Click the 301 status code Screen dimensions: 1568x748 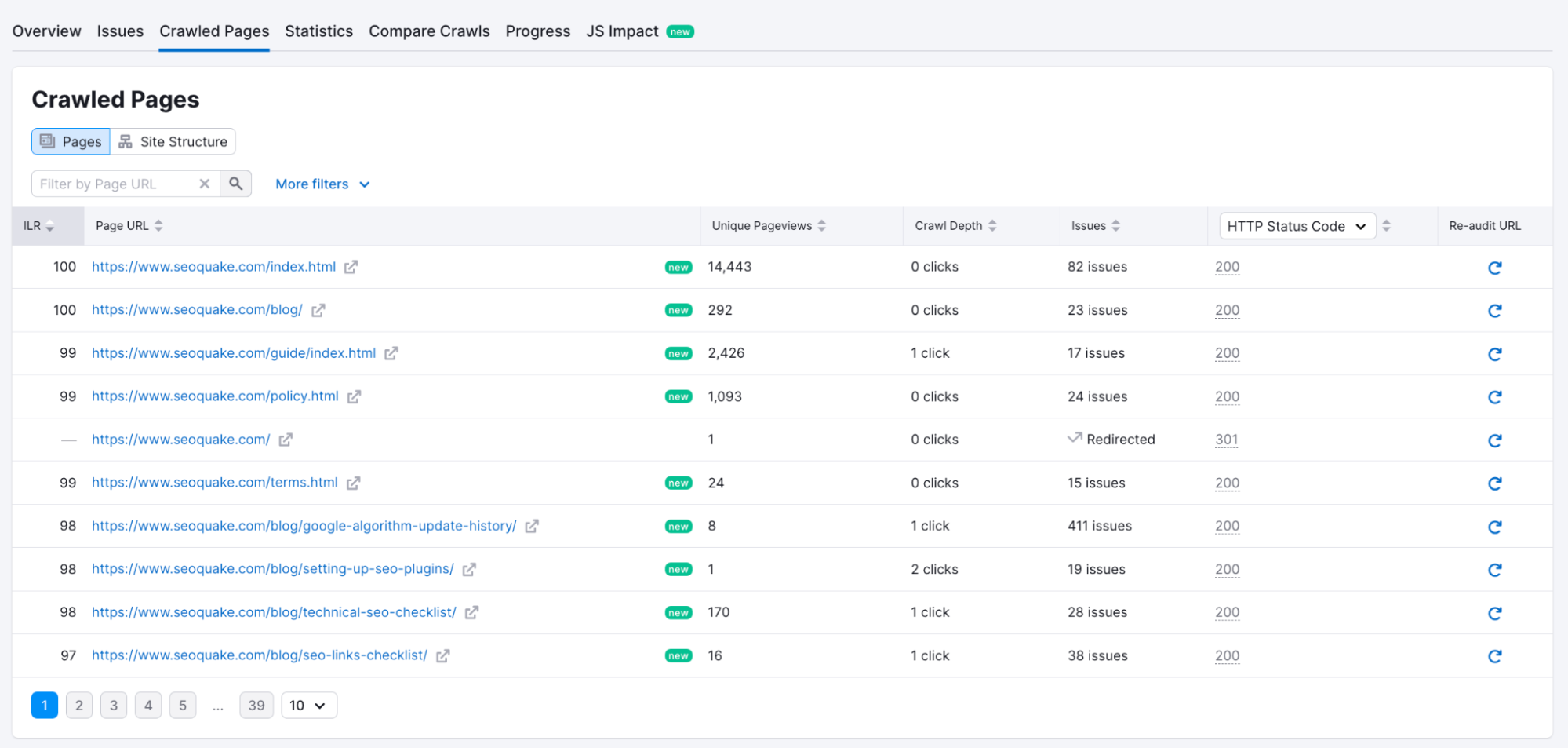[x=1226, y=440]
